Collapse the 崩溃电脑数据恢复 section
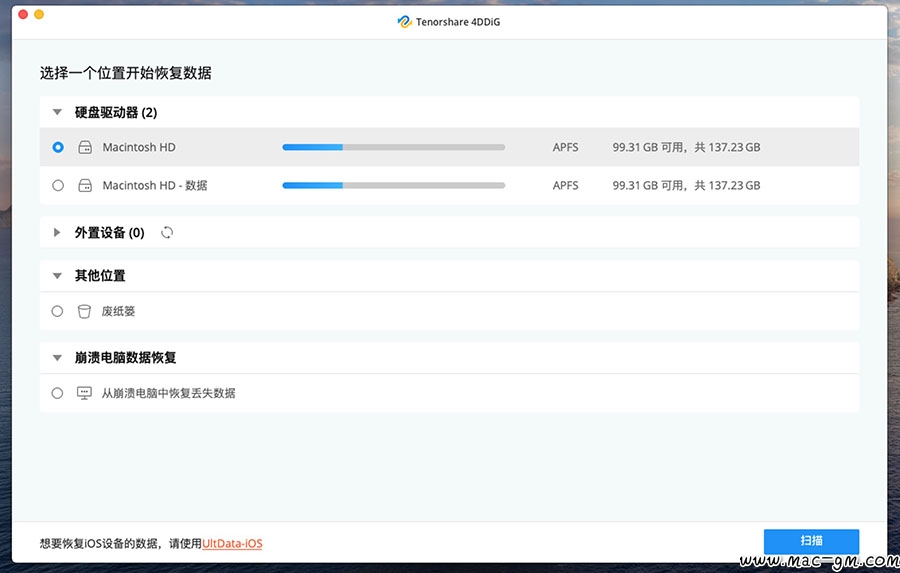This screenshot has height=573, width=900. [57, 358]
